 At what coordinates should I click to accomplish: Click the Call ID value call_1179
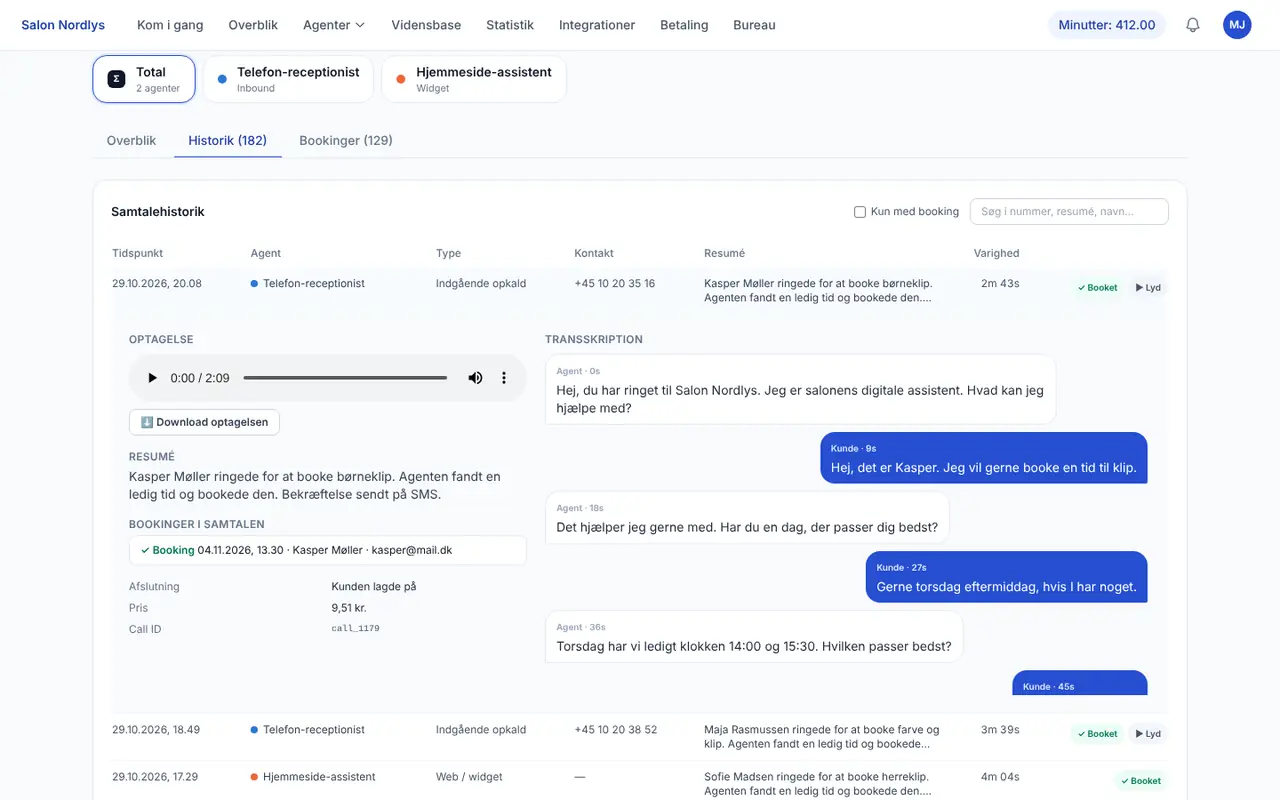(355, 629)
